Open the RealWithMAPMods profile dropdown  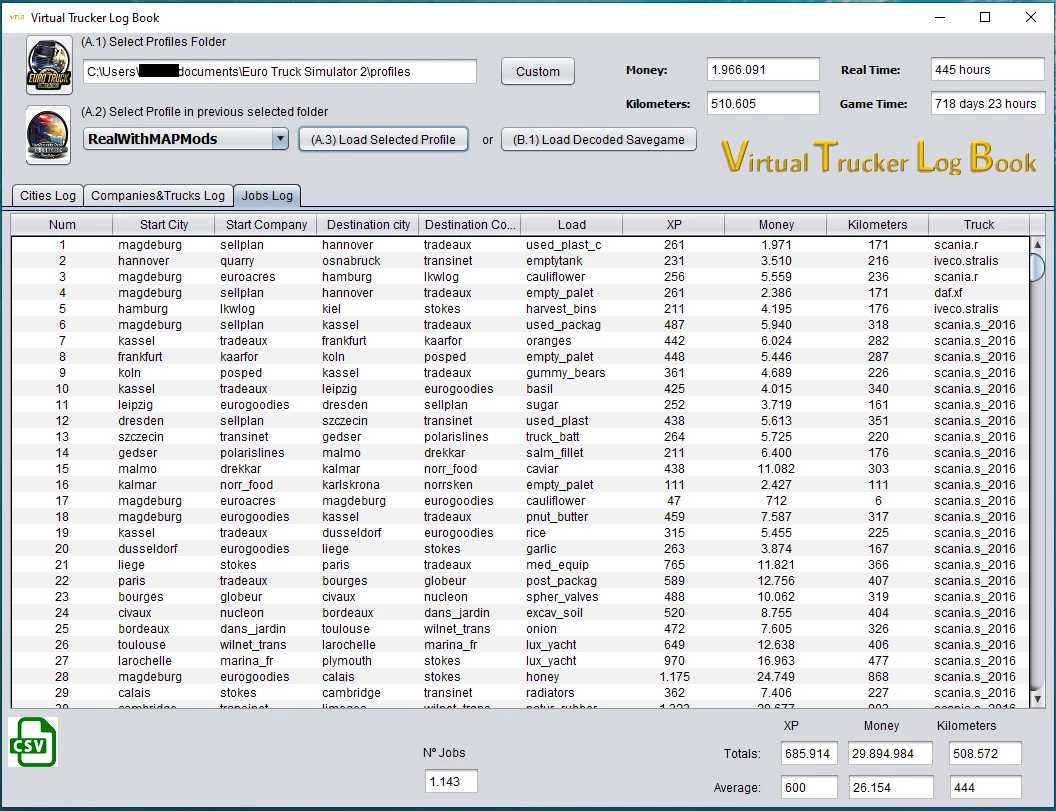(280, 139)
